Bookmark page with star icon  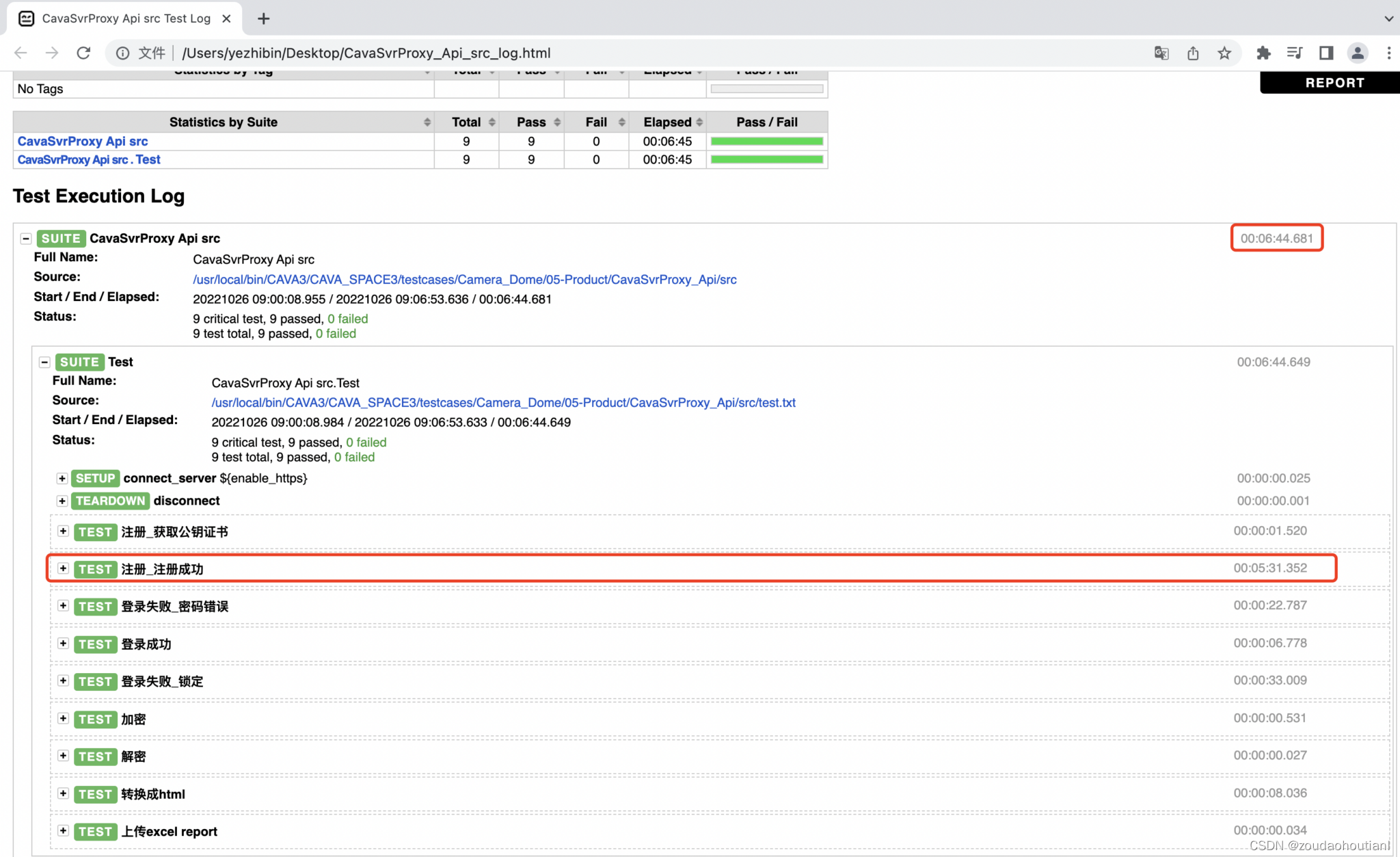pos(1224,53)
